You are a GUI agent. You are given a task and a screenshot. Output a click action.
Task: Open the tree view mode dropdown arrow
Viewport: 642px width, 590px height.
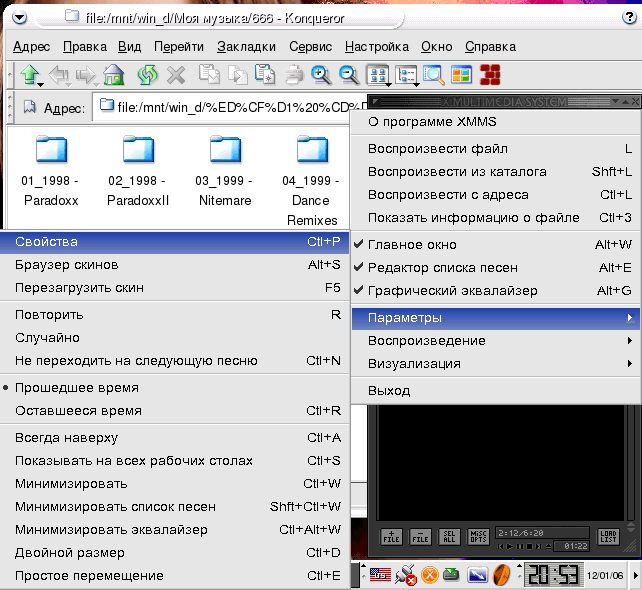click(417, 85)
